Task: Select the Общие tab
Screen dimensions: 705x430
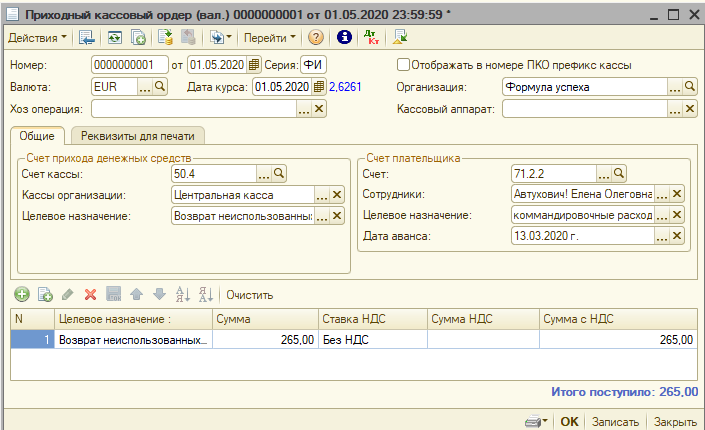Action: point(37,135)
